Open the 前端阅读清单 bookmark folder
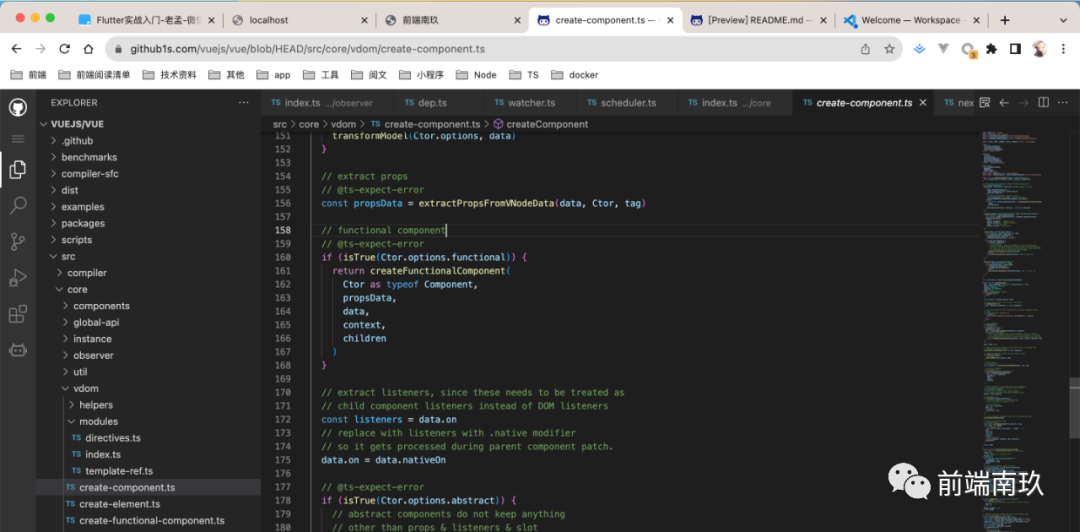 pyautogui.click(x=95, y=75)
